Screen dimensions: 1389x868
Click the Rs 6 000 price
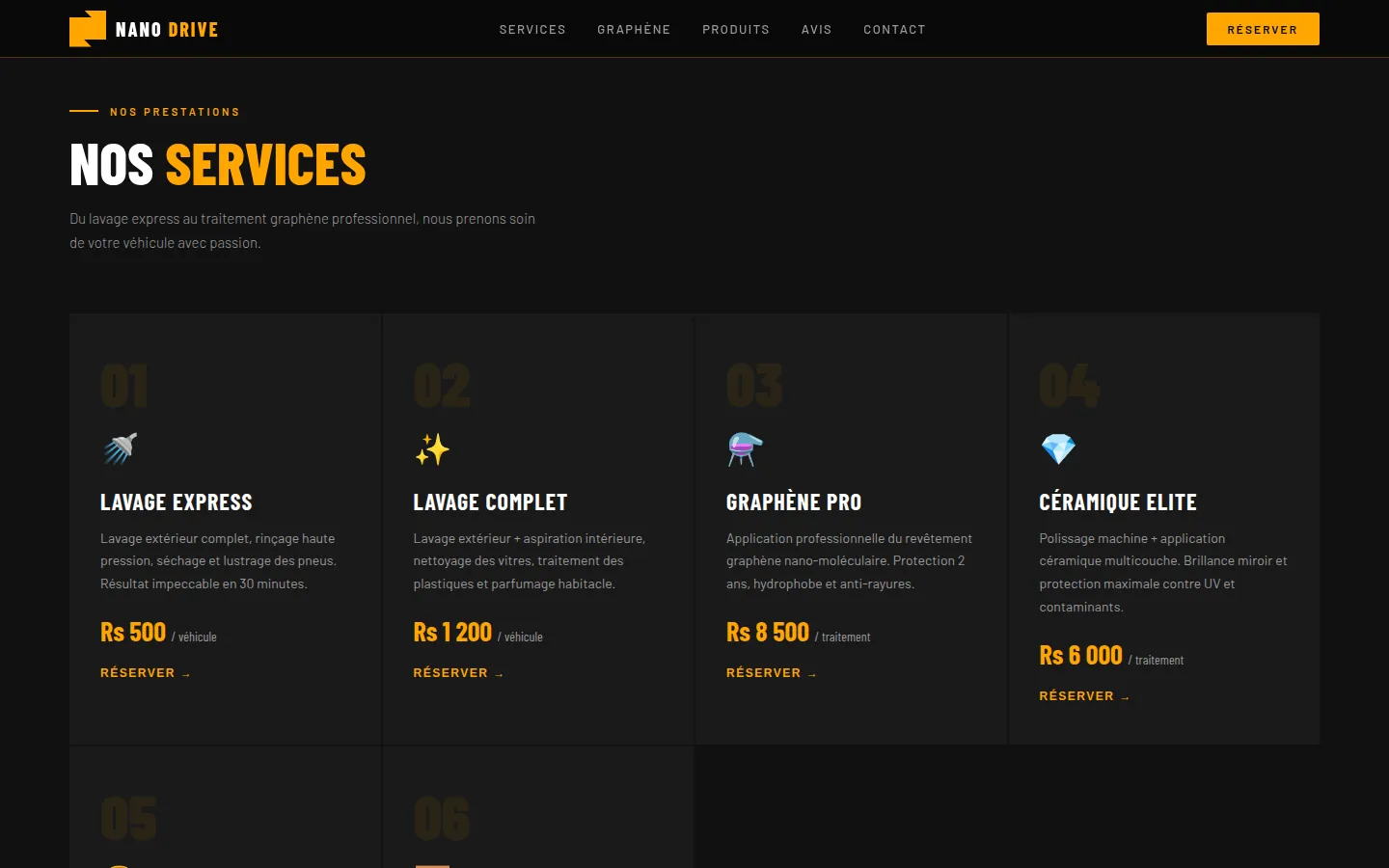pyautogui.click(x=1080, y=656)
